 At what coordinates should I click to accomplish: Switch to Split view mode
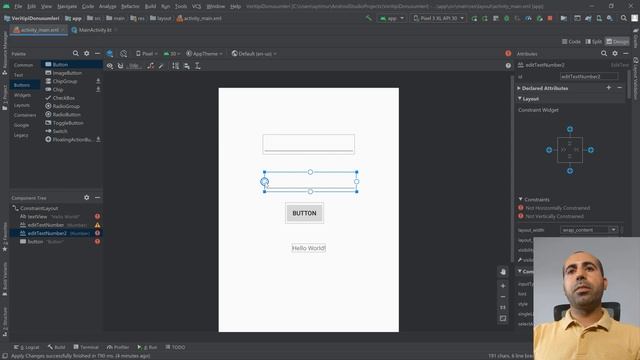[594, 42]
